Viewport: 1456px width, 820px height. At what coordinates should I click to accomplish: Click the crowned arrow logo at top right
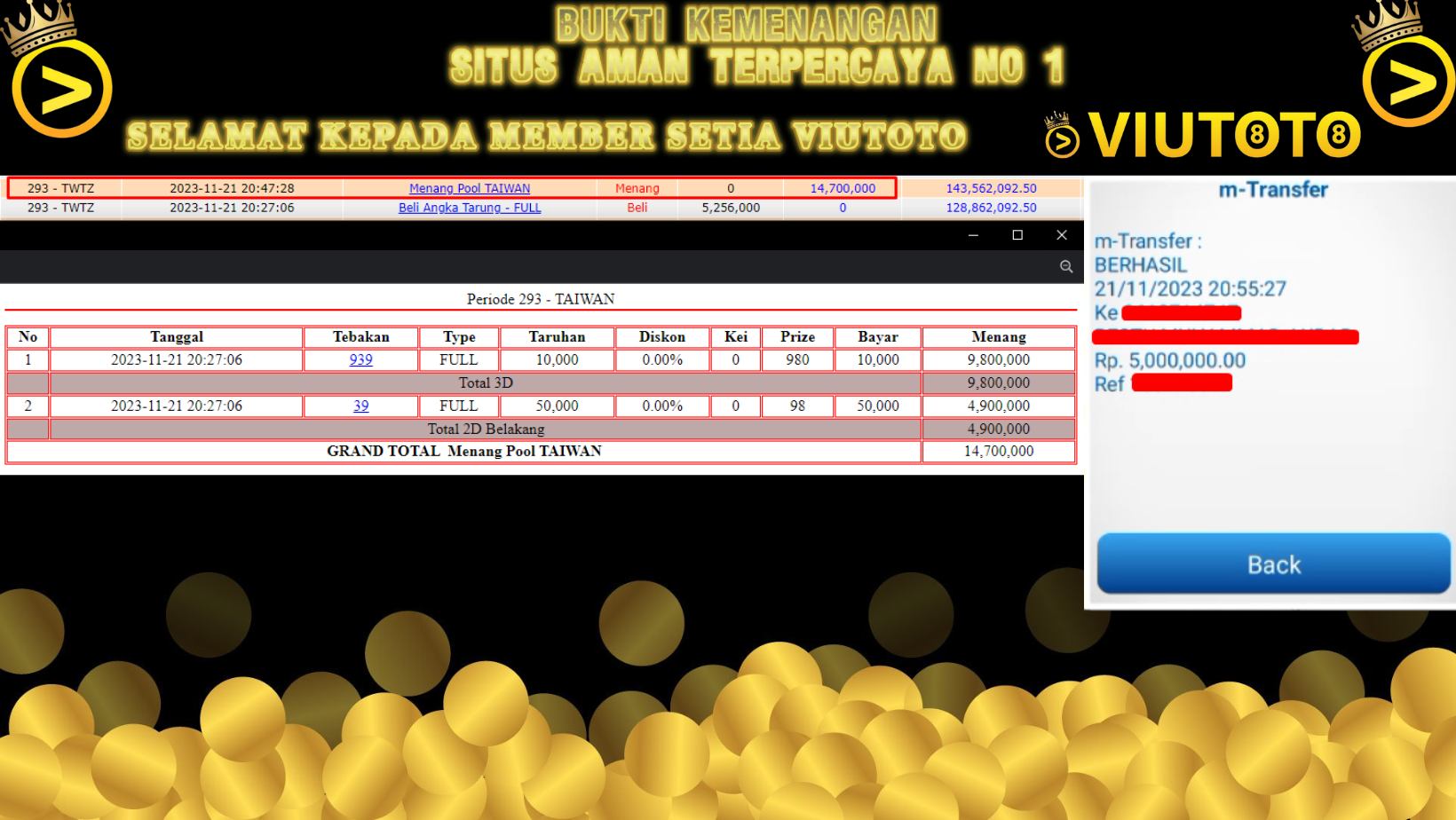pos(1405,66)
